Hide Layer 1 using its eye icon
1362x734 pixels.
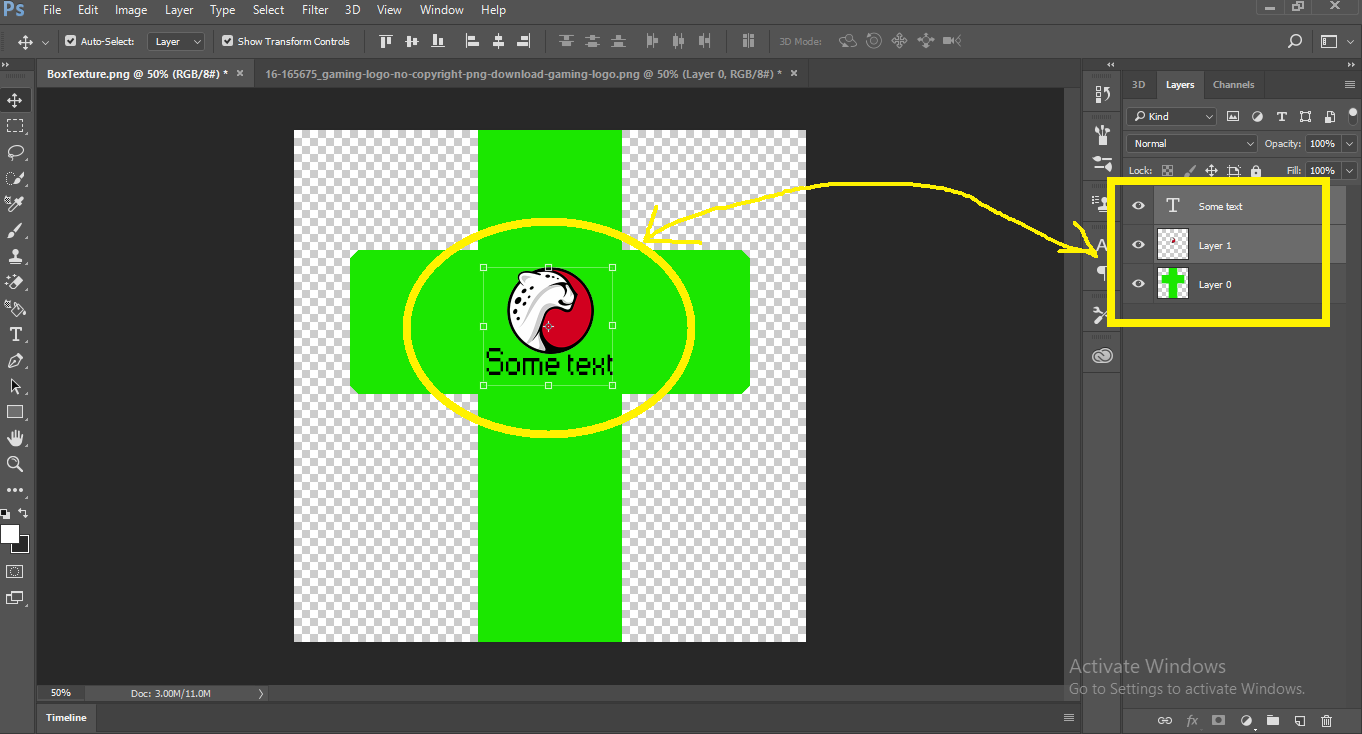(1138, 245)
